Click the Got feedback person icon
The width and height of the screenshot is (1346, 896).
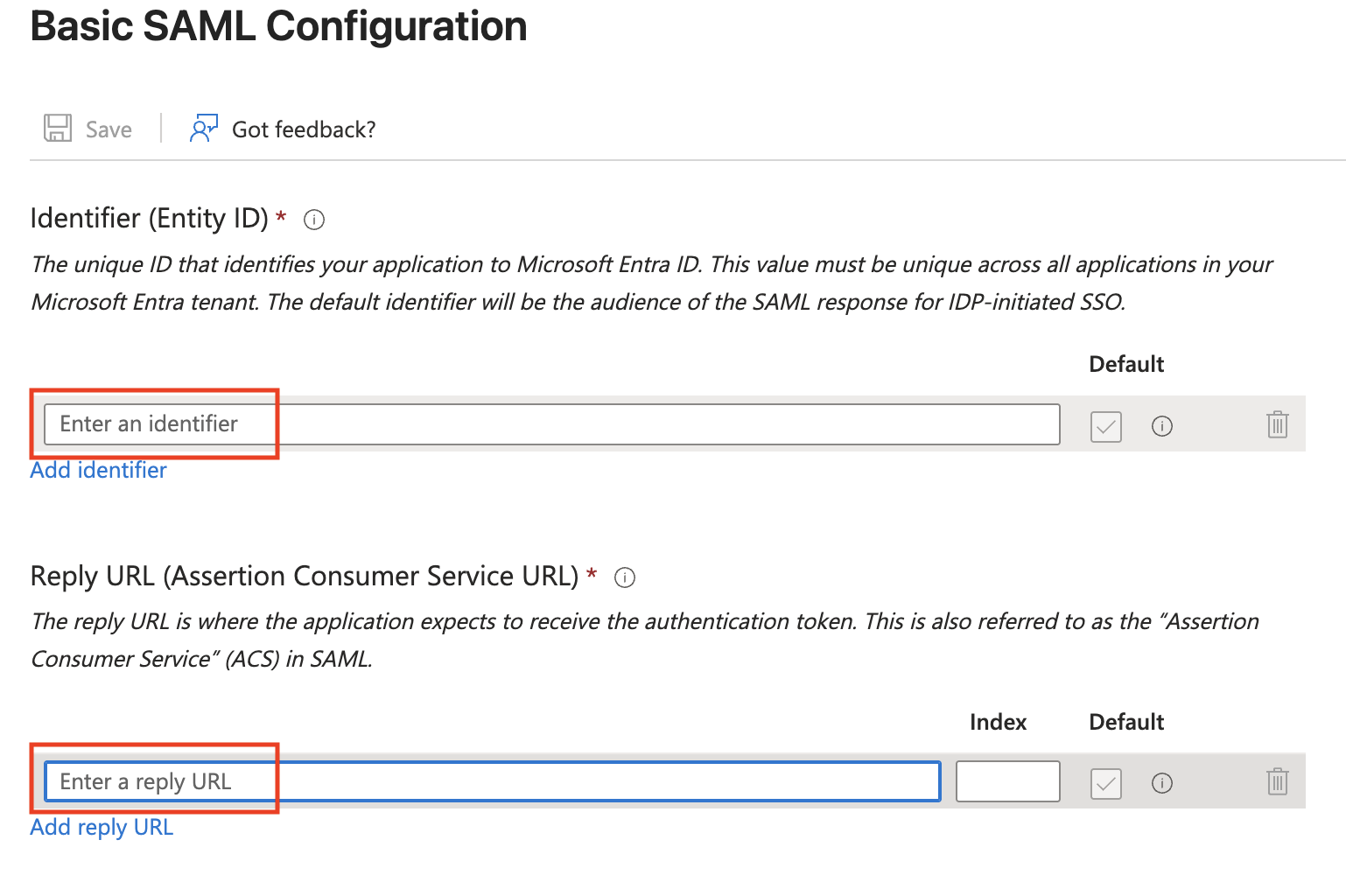tap(203, 129)
